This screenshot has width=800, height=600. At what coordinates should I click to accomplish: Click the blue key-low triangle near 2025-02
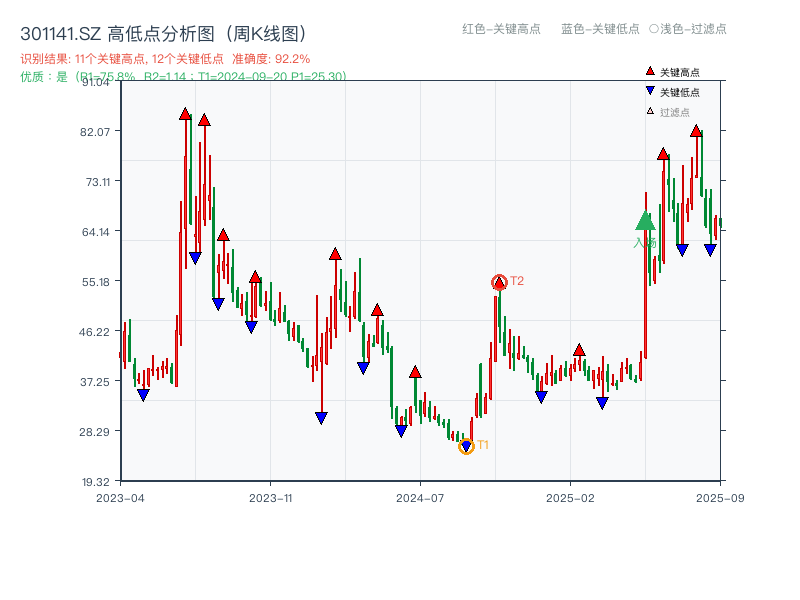602,401
